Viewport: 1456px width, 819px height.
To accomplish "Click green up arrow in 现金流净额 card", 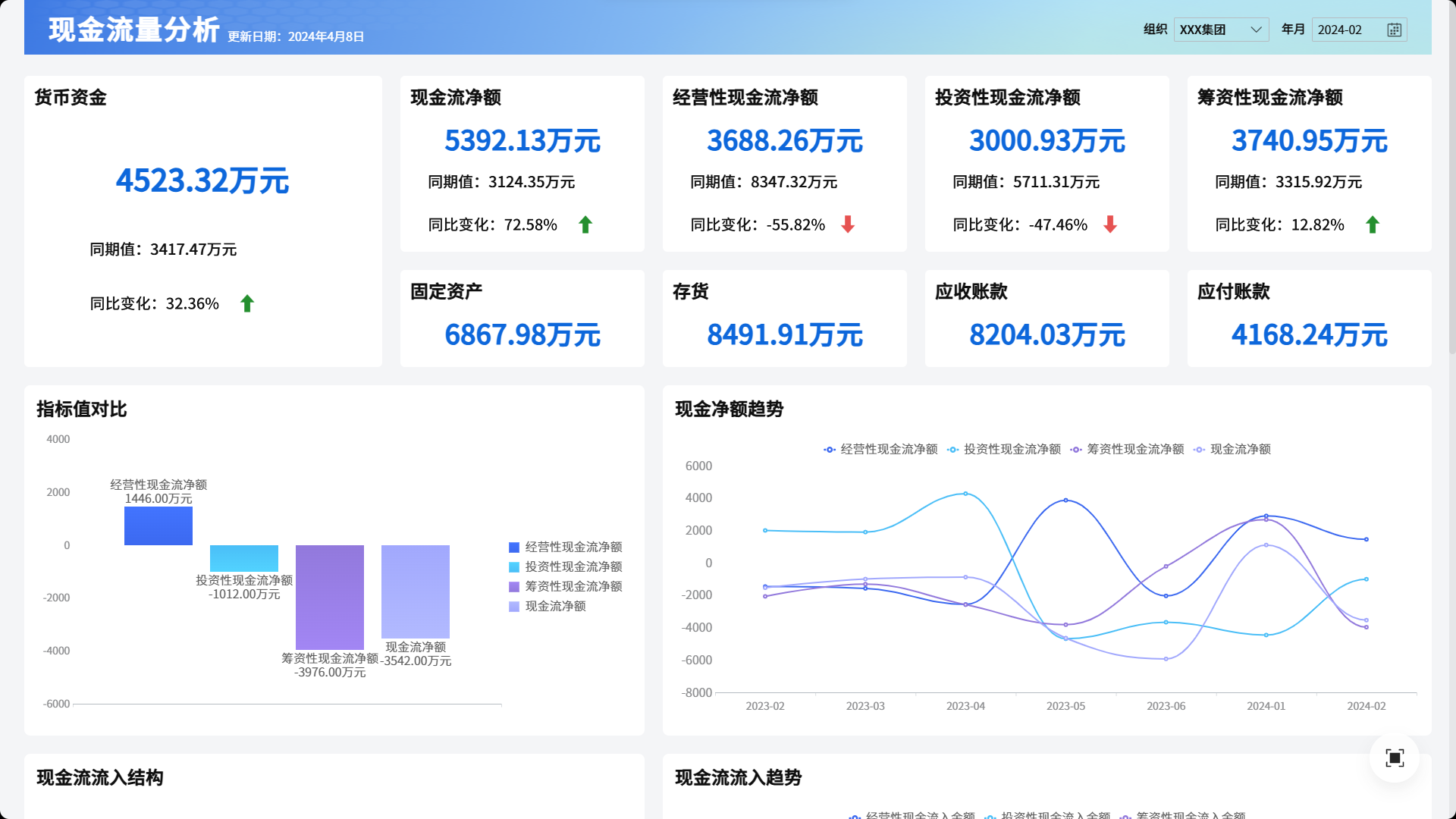I will pos(585,224).
